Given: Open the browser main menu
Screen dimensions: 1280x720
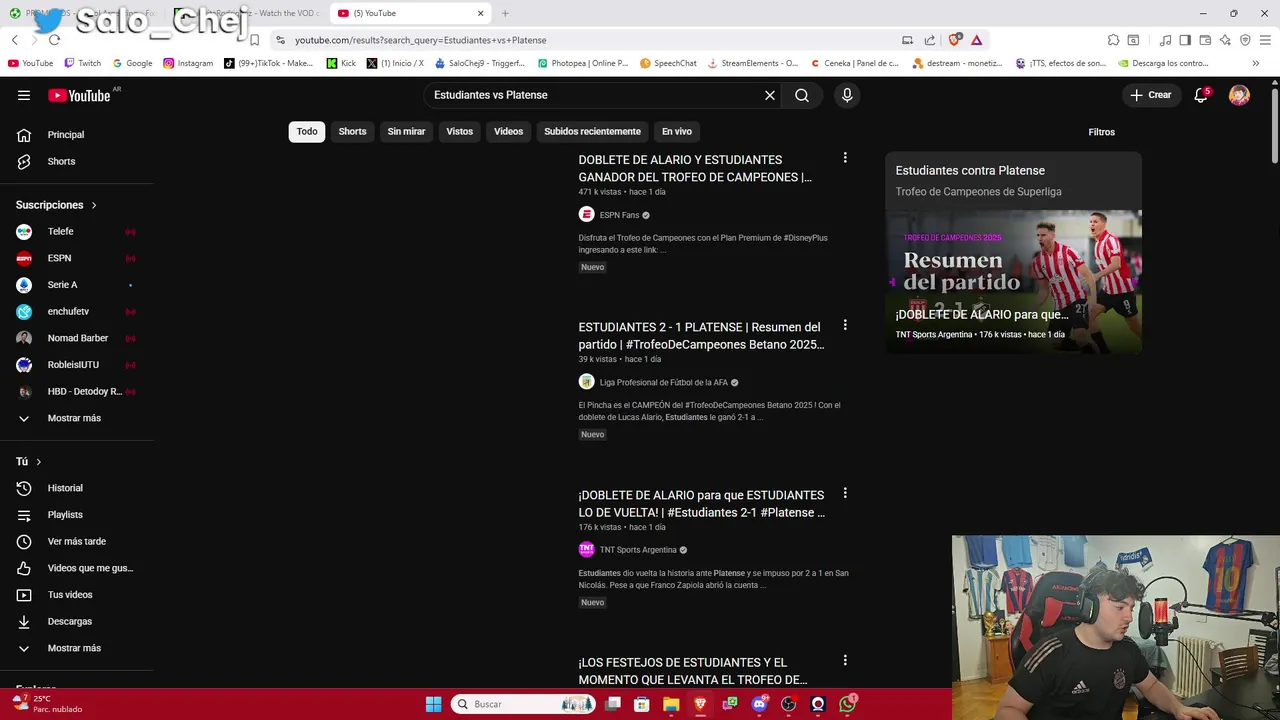Looking at the screenshot, I should click(x=1265, y=40).
